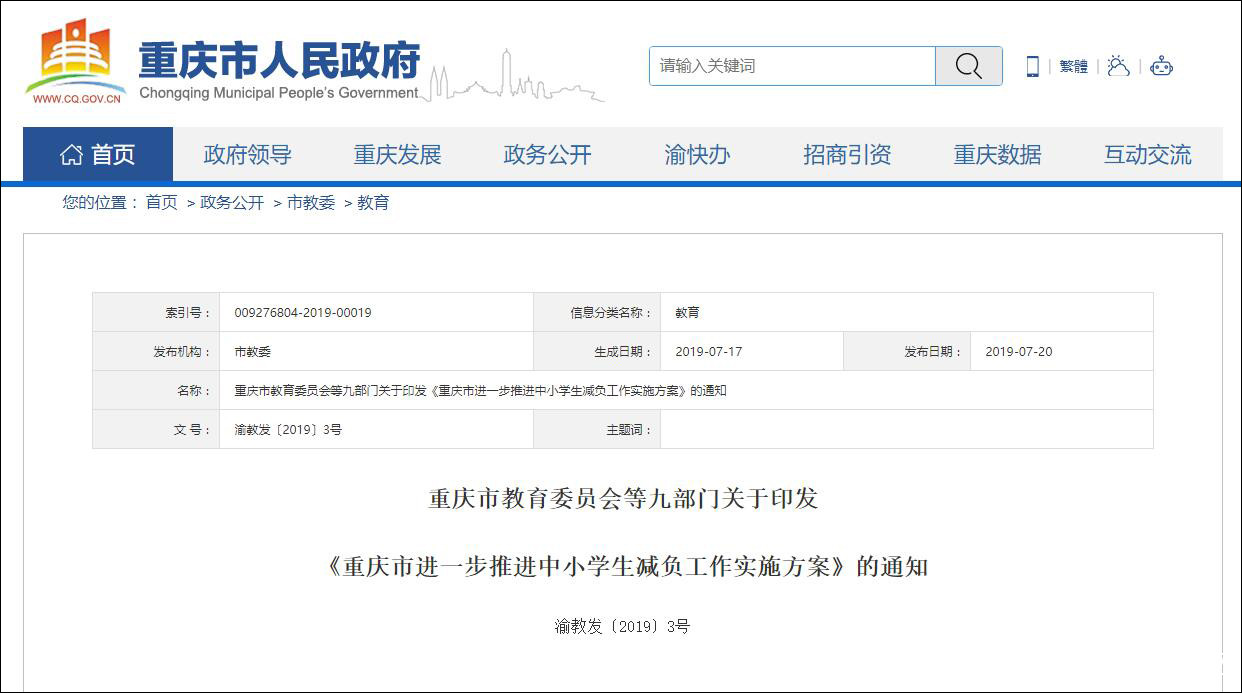Click document number 渝教发〔2019〕3号 below title
This screenshot has height=693, width=1242.
coord(622,627)
